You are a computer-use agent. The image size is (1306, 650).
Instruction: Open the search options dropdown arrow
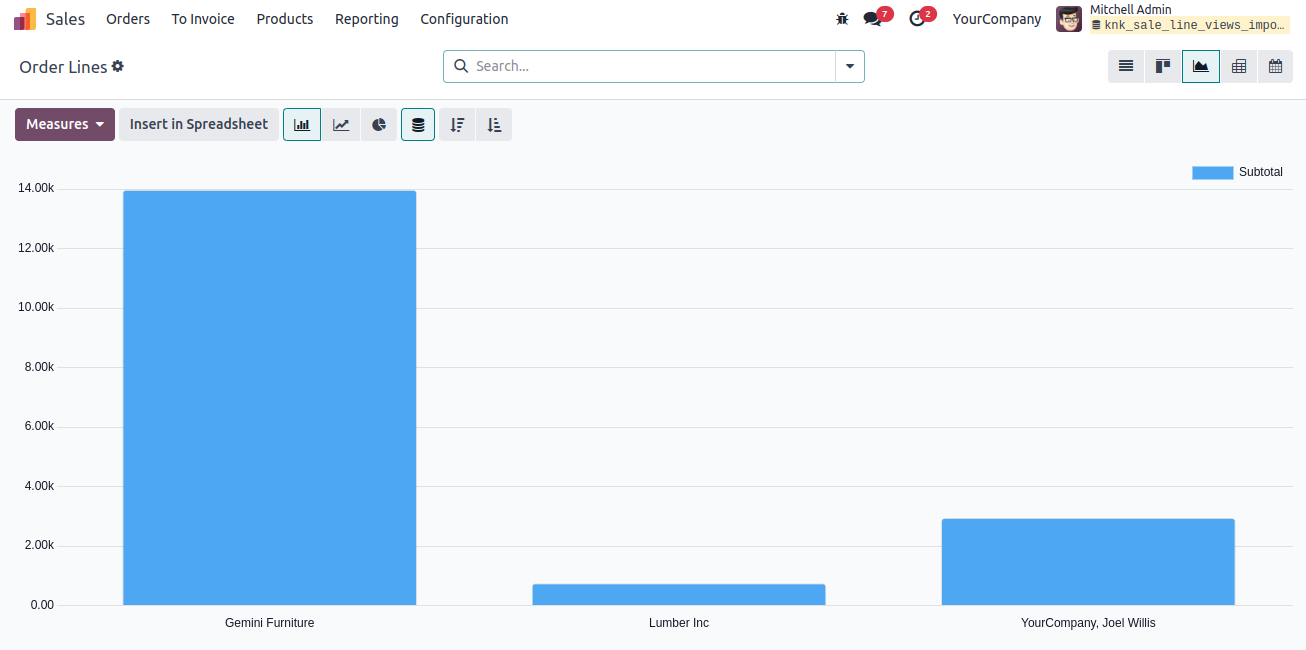tap(850, 66)
